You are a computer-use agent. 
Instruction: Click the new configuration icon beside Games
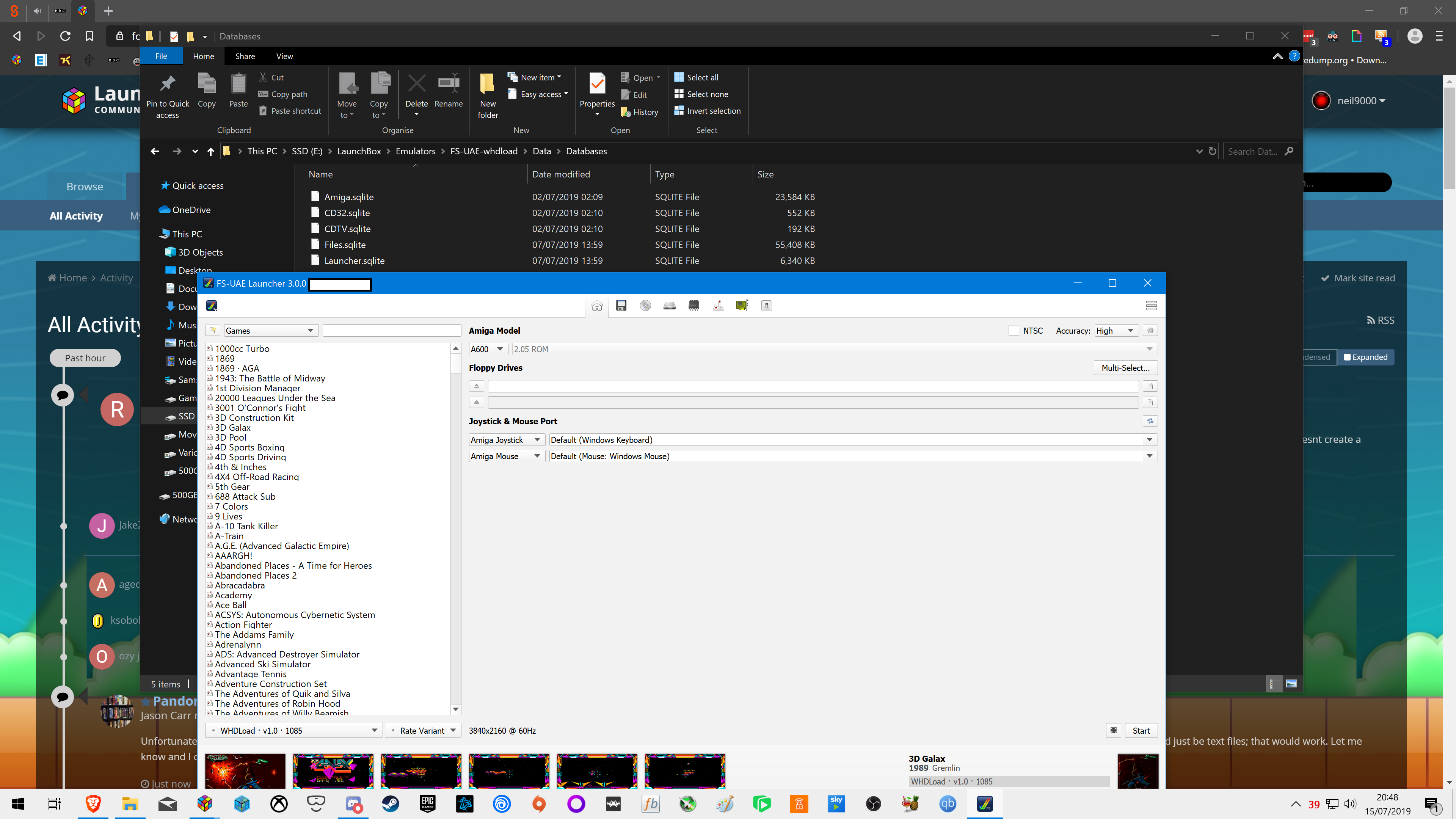213,331
